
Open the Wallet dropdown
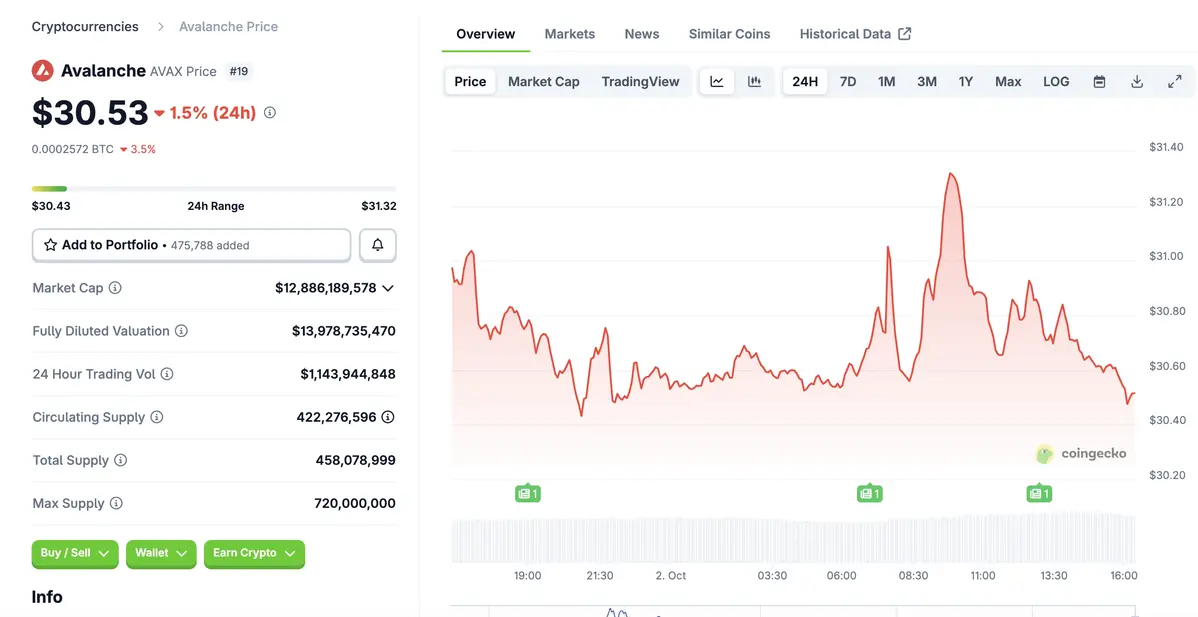160,553
